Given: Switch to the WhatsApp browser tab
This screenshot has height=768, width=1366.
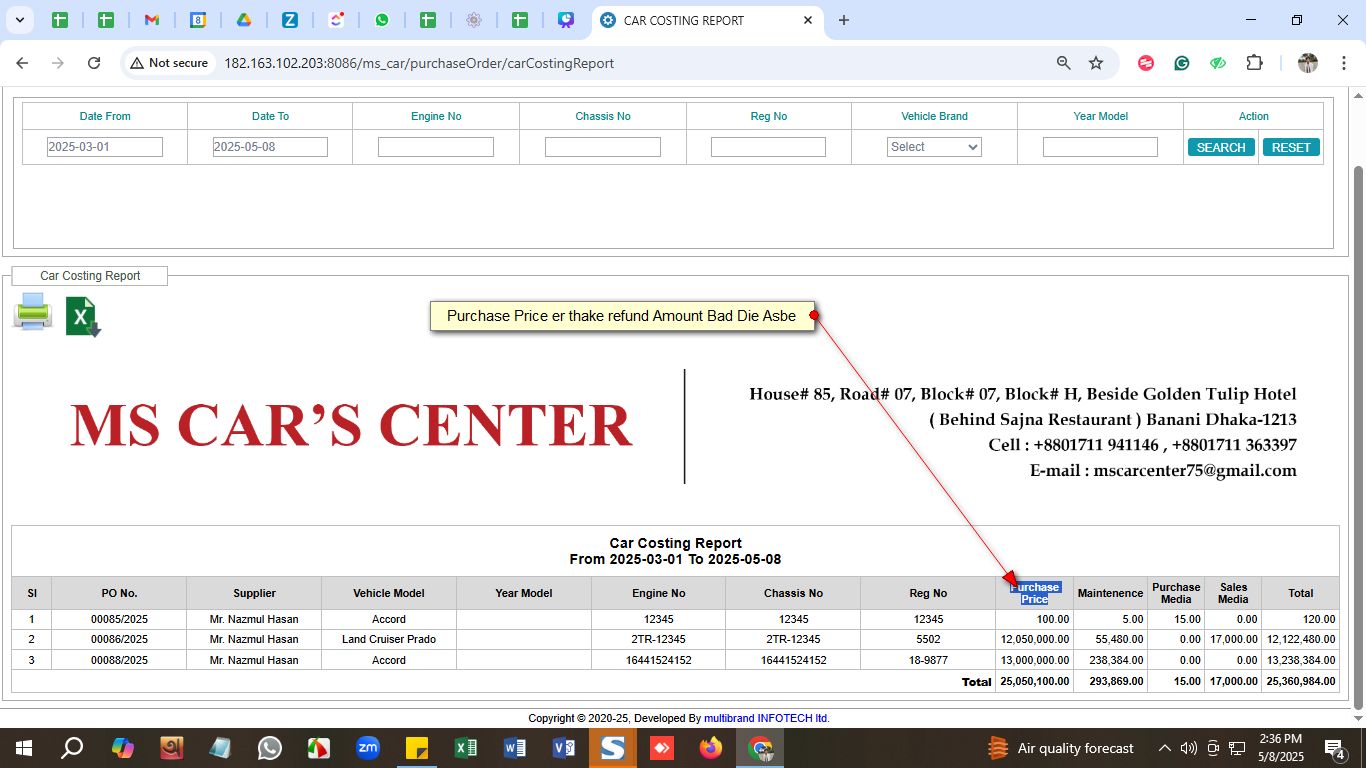Looking at the screenshot, I should pos(382,20).
